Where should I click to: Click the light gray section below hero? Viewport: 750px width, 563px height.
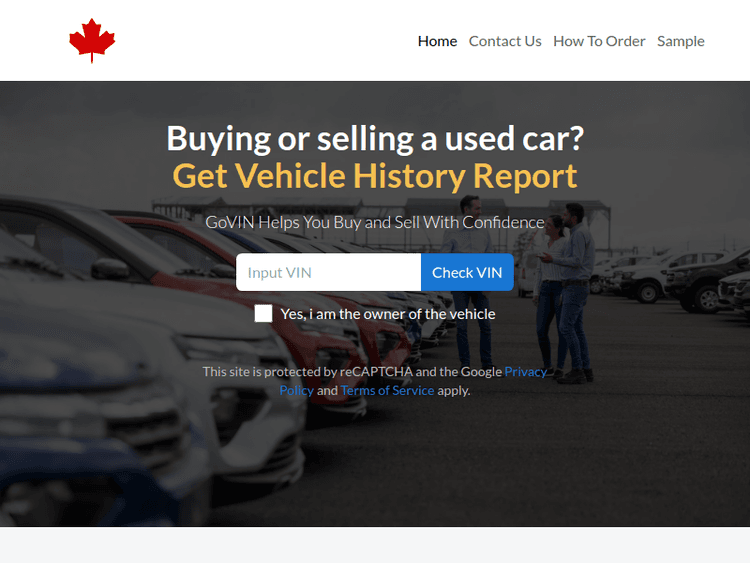[375, 545]
